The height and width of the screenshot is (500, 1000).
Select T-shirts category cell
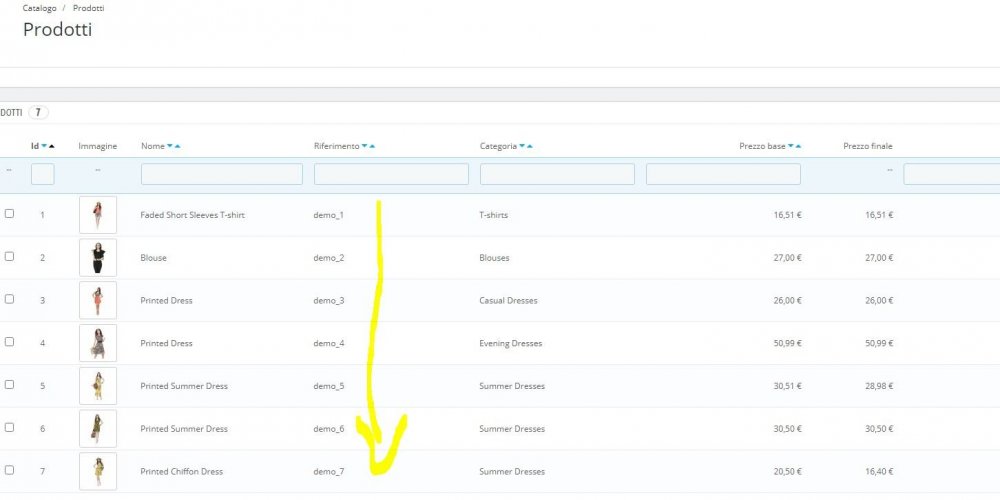tap(494, 216)
